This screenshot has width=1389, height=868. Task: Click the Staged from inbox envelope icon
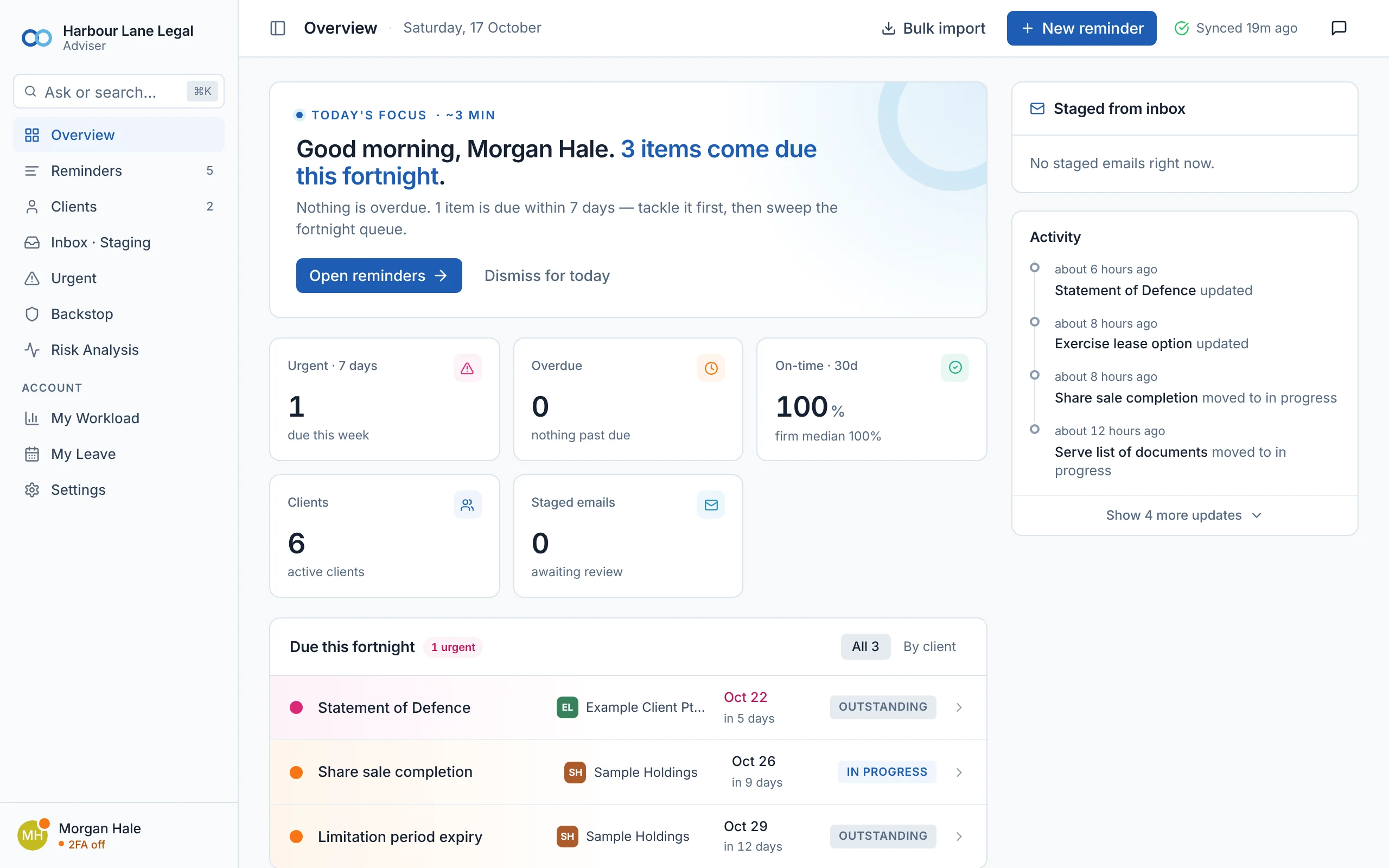(x=1037, y=108)
